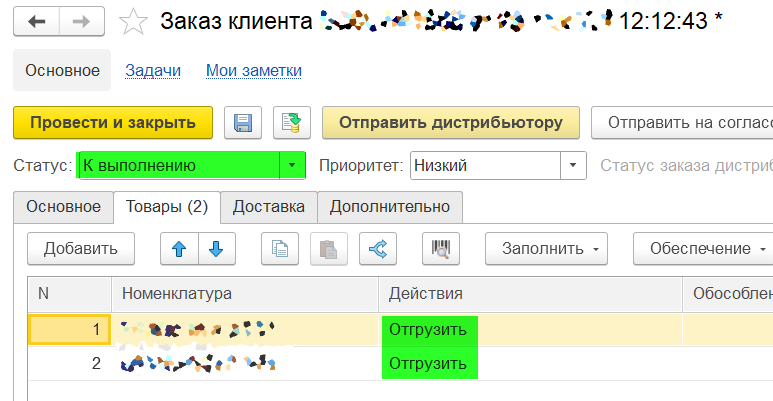Add order to favorites with star icon
The image size is (773, 401).
(x=133, y=22)
